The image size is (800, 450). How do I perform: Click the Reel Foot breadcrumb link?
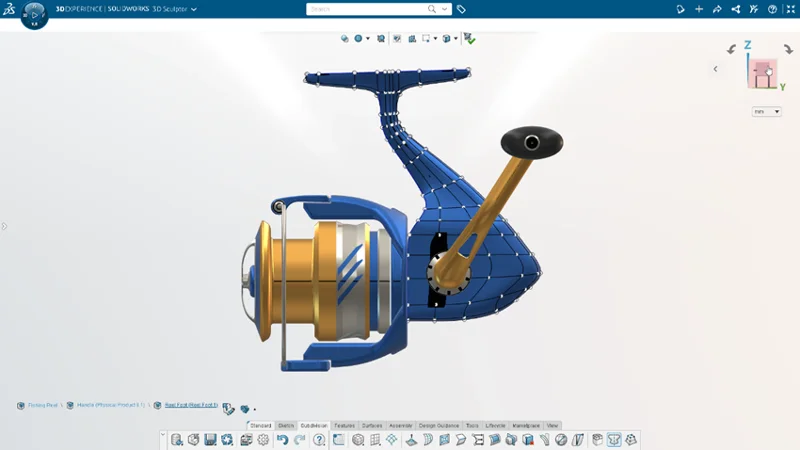click(190, 405)
